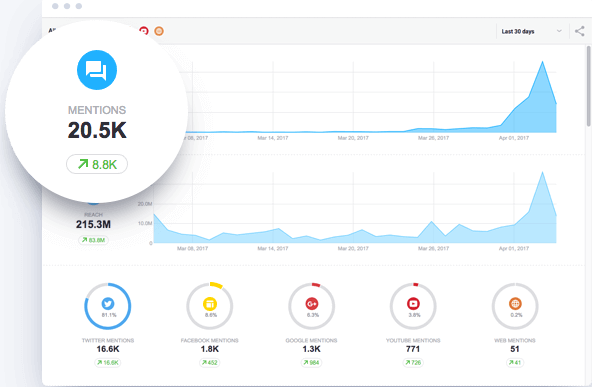
Task: Click the 16.6K Twitter mentions growth badge
Action: click(108, 362)
